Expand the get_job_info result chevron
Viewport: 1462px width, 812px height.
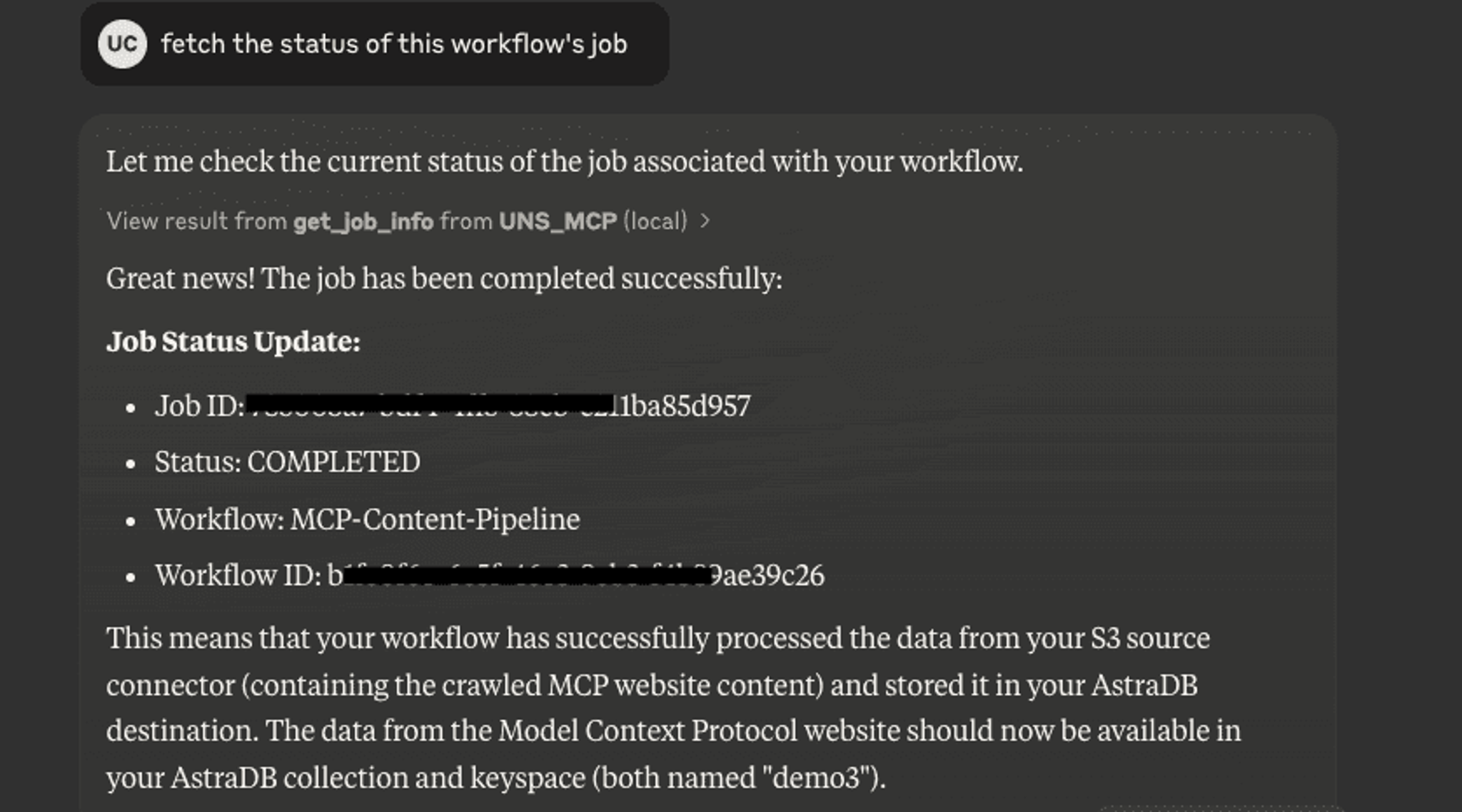coord(705,221)
